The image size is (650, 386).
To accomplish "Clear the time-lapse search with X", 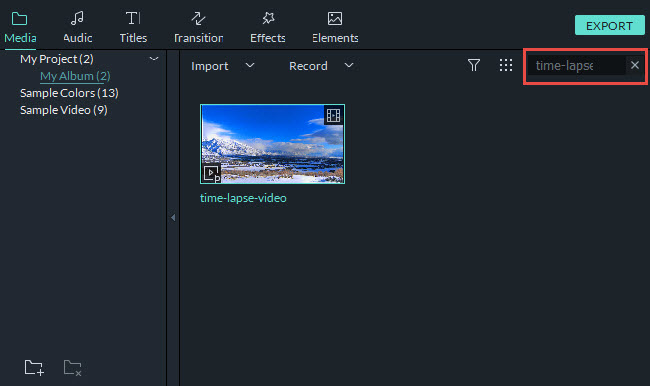I will tap(635, 65).
